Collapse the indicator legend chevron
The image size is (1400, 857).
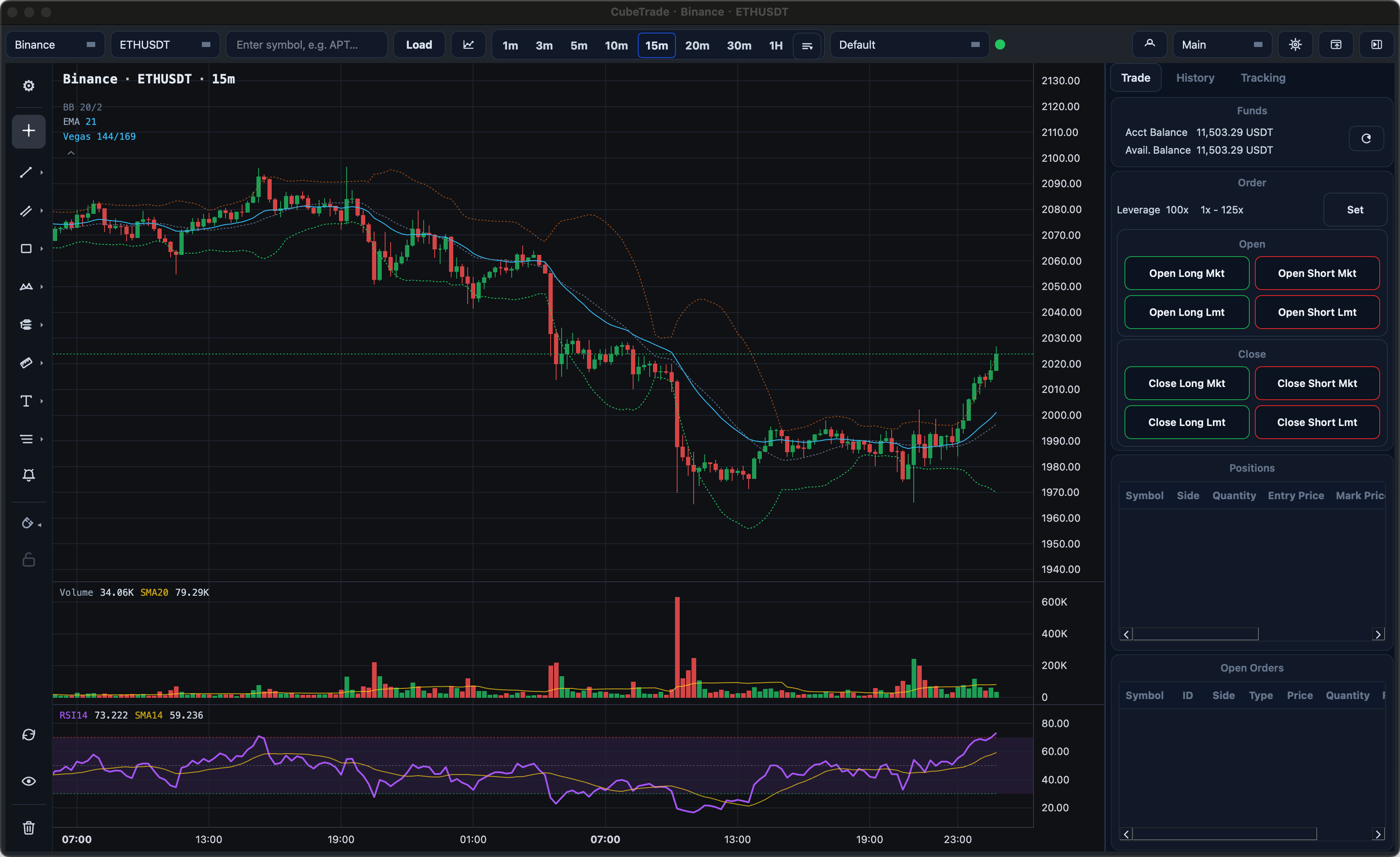tap(71, 153)
